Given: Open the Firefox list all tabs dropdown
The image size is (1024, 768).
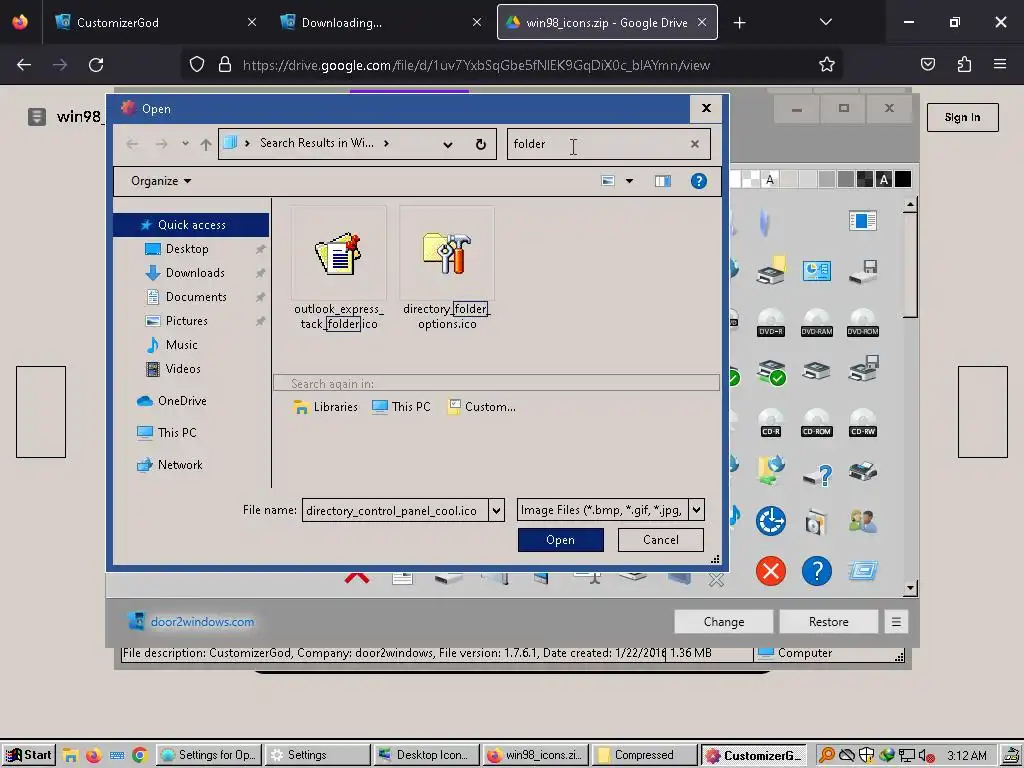Looking at the screenshot, I should tap(825, 22).
